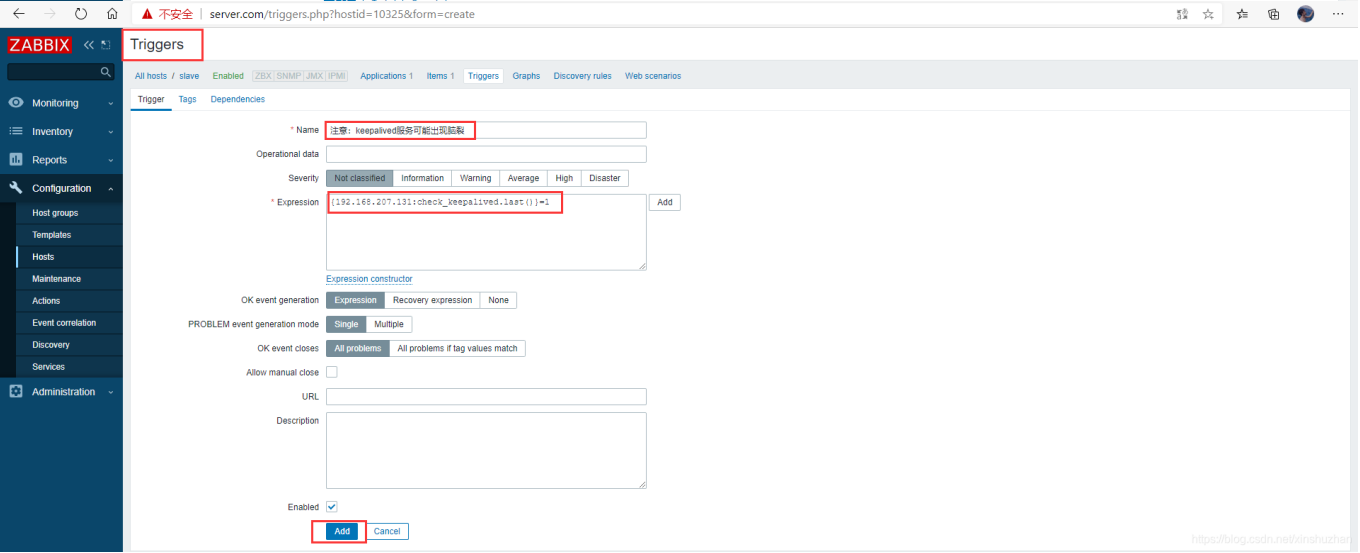The image size is (1360, 553).
Task: Go to browser home page icon
Action: click(x=112, y=14)
